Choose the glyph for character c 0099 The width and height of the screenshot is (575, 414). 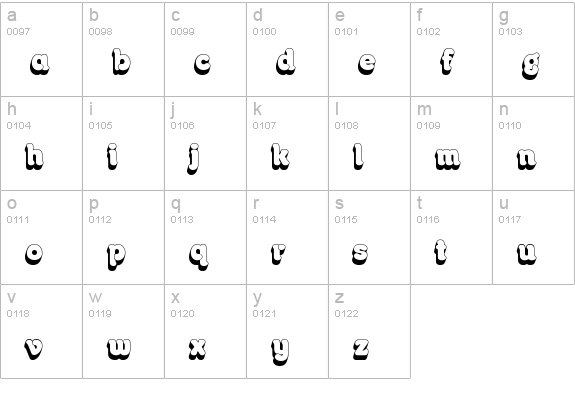coord(202,64)
